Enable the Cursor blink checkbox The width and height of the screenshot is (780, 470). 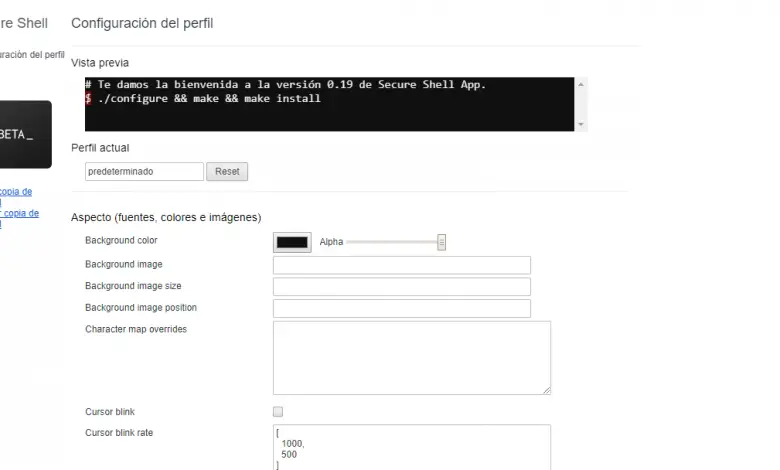click(x=278, y=411)
